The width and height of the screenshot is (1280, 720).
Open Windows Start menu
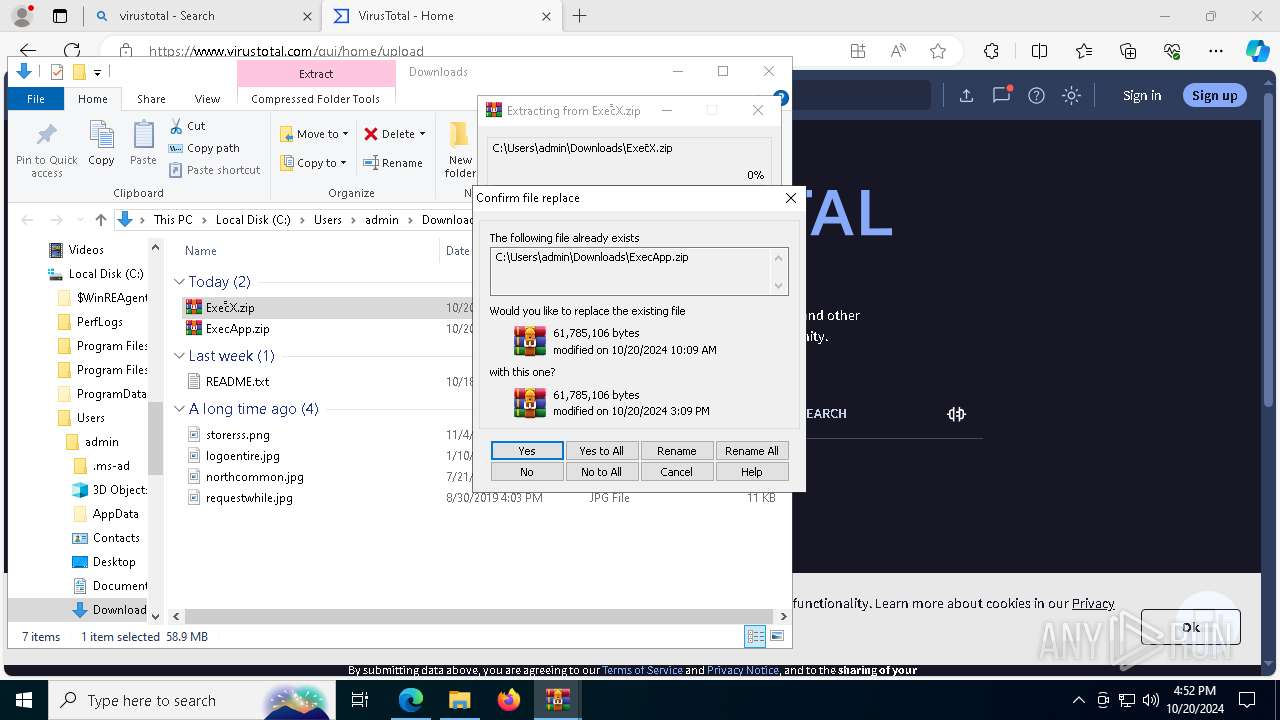pos(23,700)
